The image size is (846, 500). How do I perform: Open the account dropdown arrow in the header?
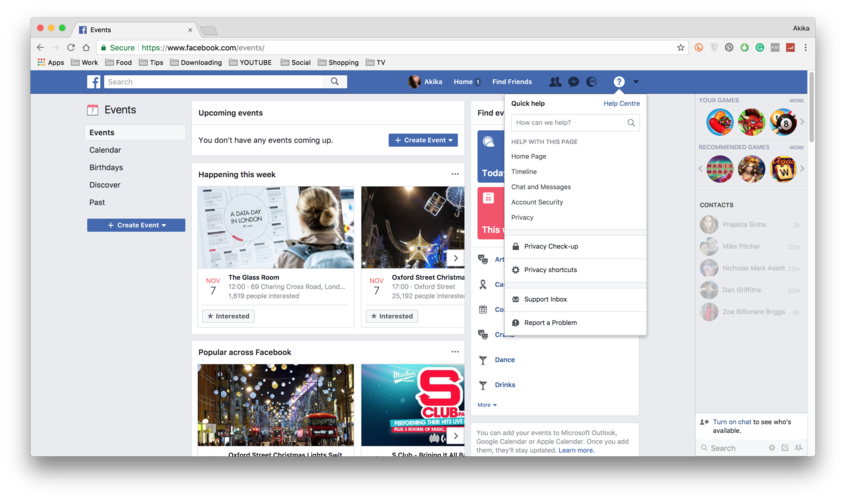636,81
